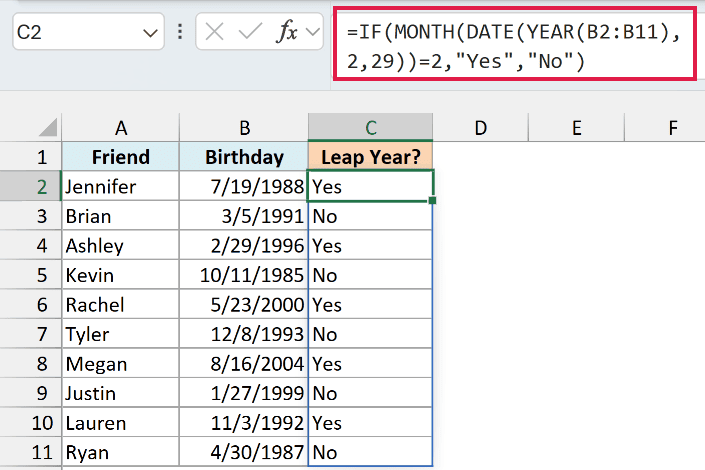Click inside the formula bar text

(x=514, y=45)
